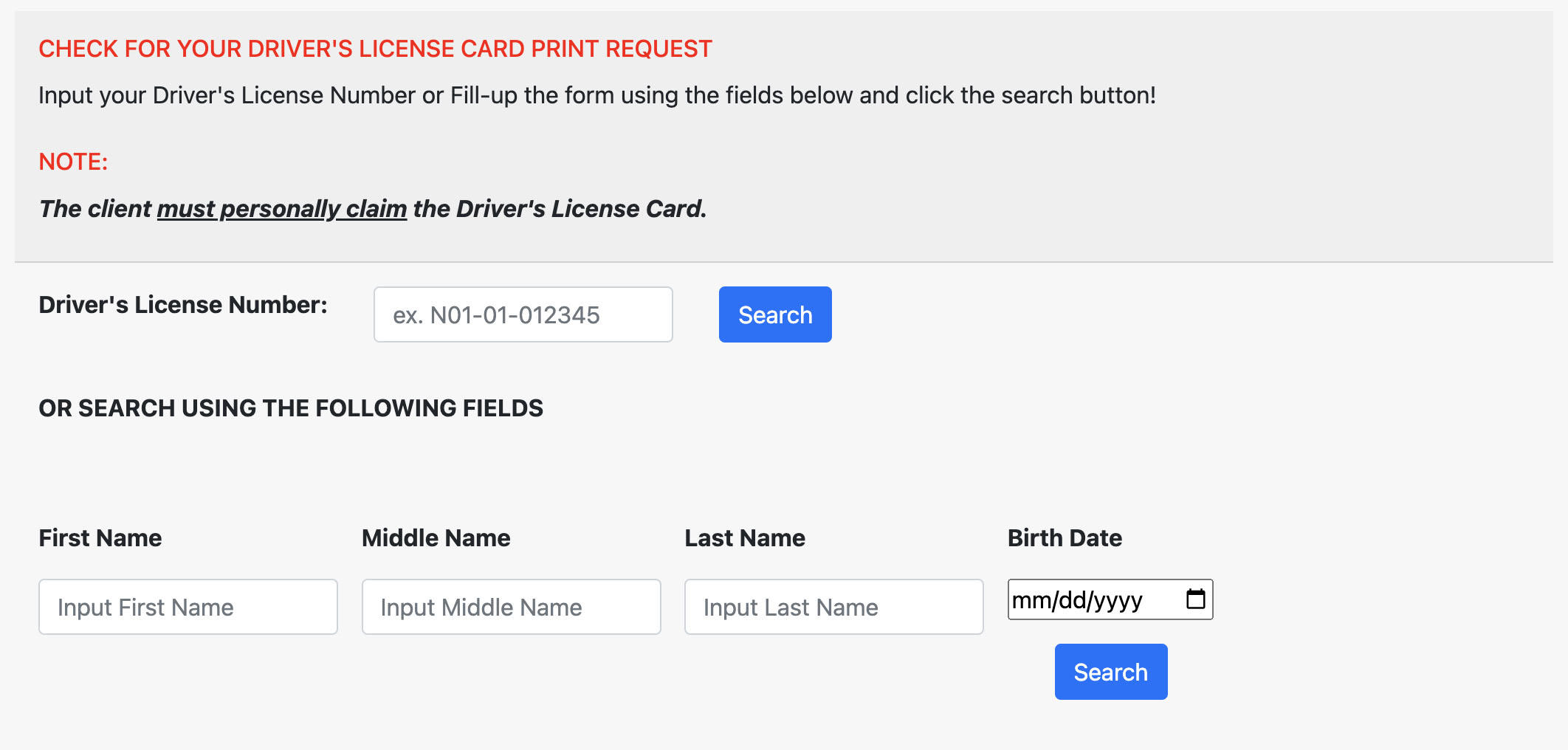
Task: Open the calendar picker in Birth Date field
Action: (x=1195, y=599)
